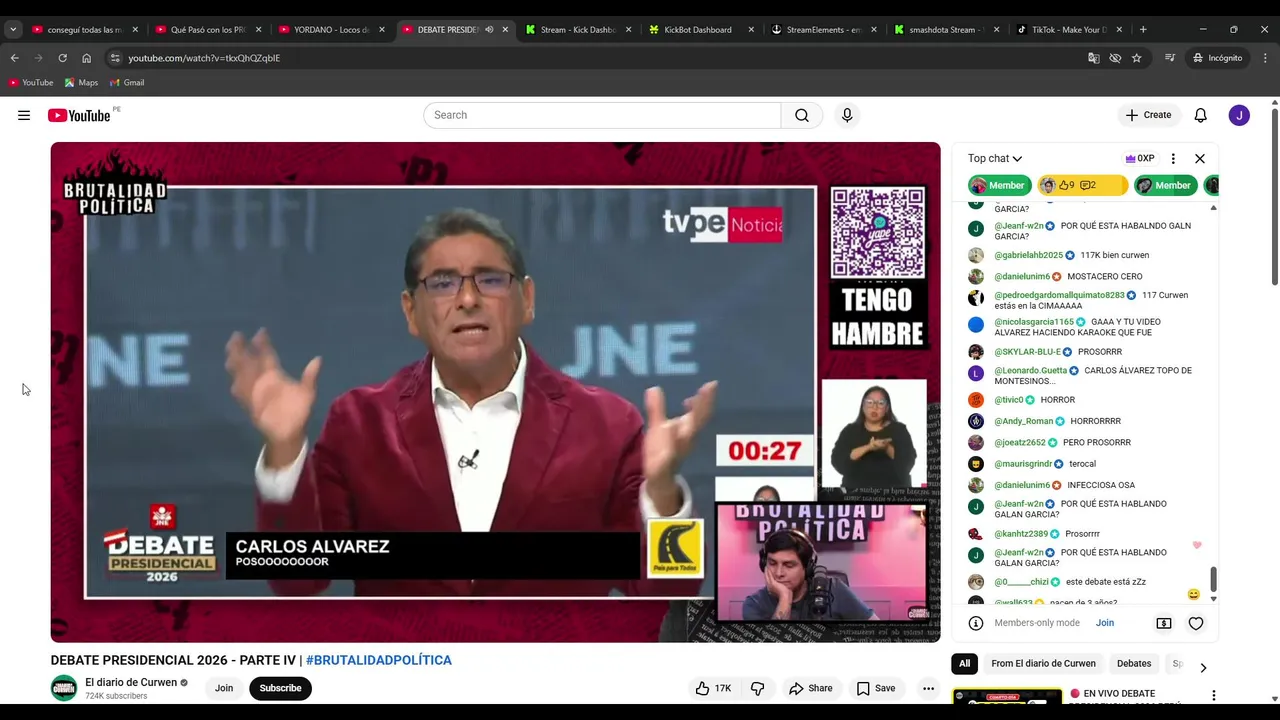Save video to playlist

(876, 688)
